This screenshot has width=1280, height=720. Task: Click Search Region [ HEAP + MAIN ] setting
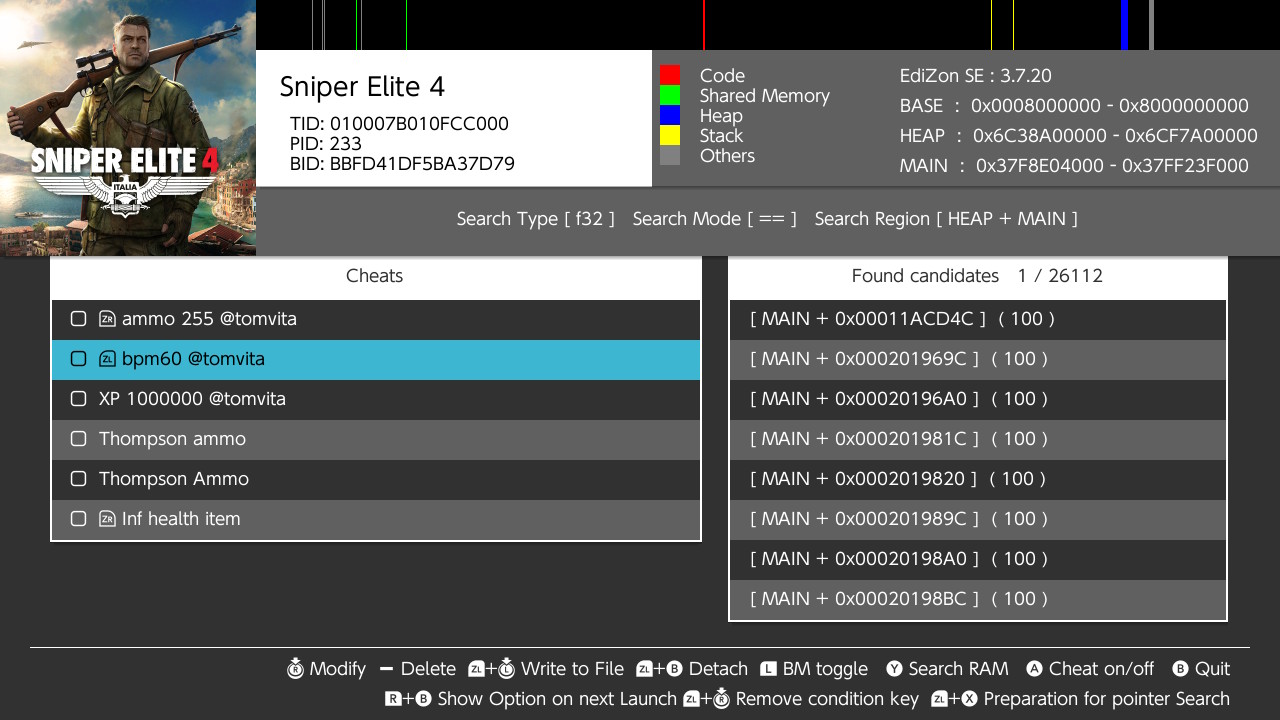[946, 219]
